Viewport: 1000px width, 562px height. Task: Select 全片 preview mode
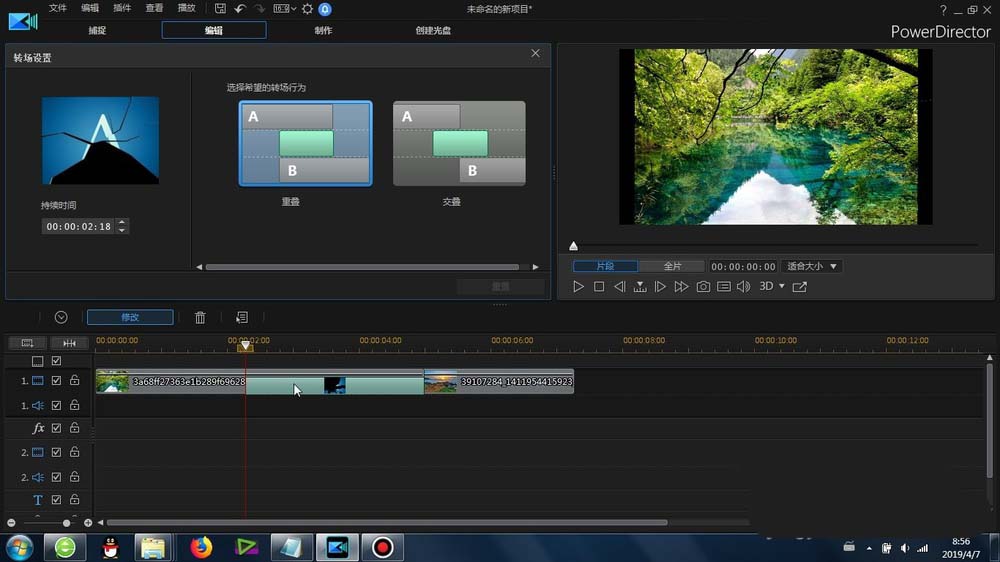click(x=672, y=266)
